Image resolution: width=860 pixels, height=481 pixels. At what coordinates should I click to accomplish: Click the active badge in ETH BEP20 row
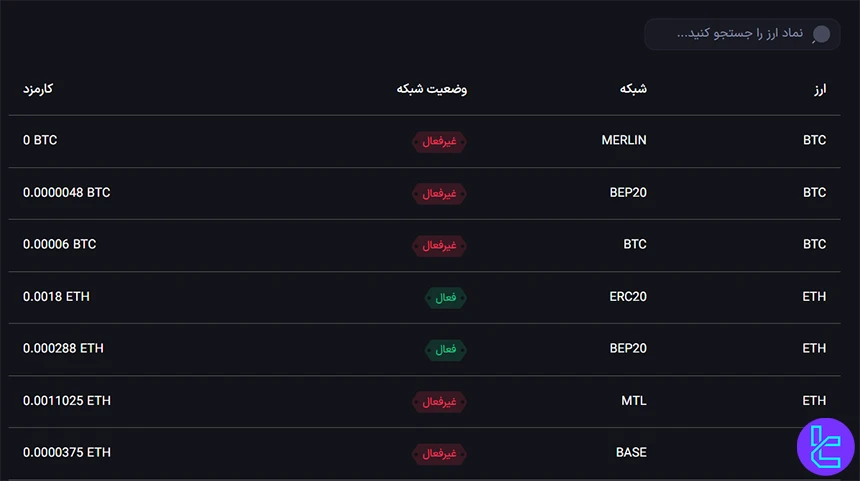(446, 349)
